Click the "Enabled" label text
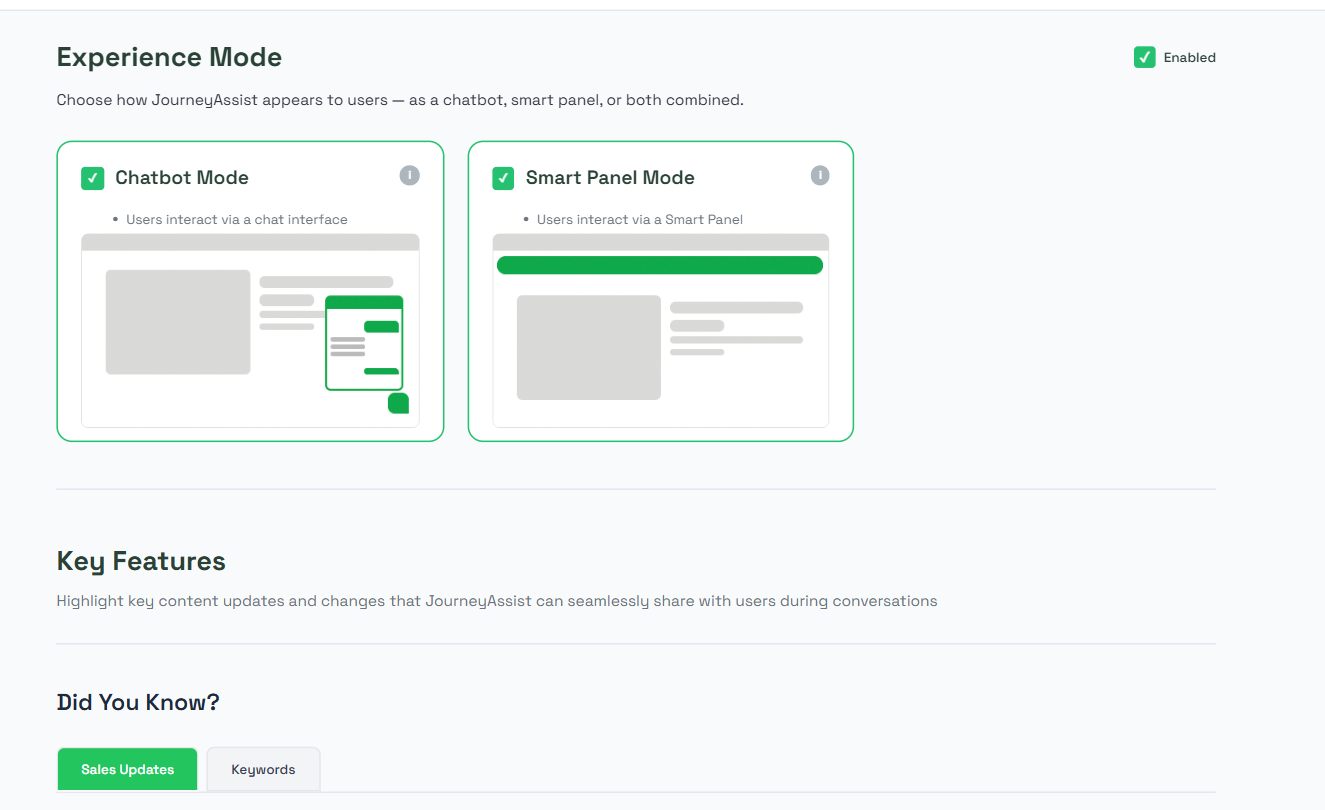 pos(1189,58)
